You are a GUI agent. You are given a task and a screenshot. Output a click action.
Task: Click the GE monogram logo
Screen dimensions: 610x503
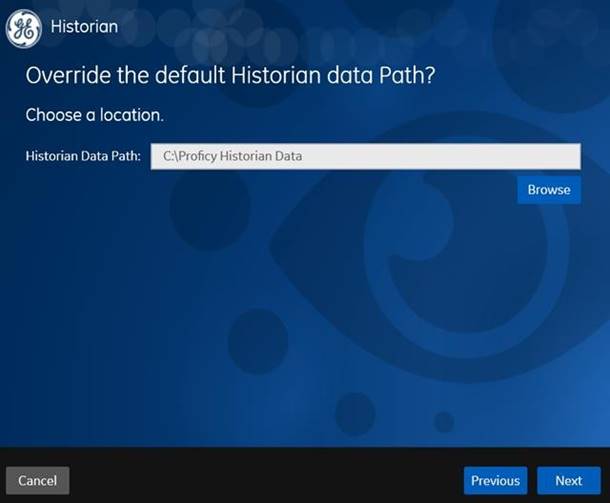[x=24, y=29]
